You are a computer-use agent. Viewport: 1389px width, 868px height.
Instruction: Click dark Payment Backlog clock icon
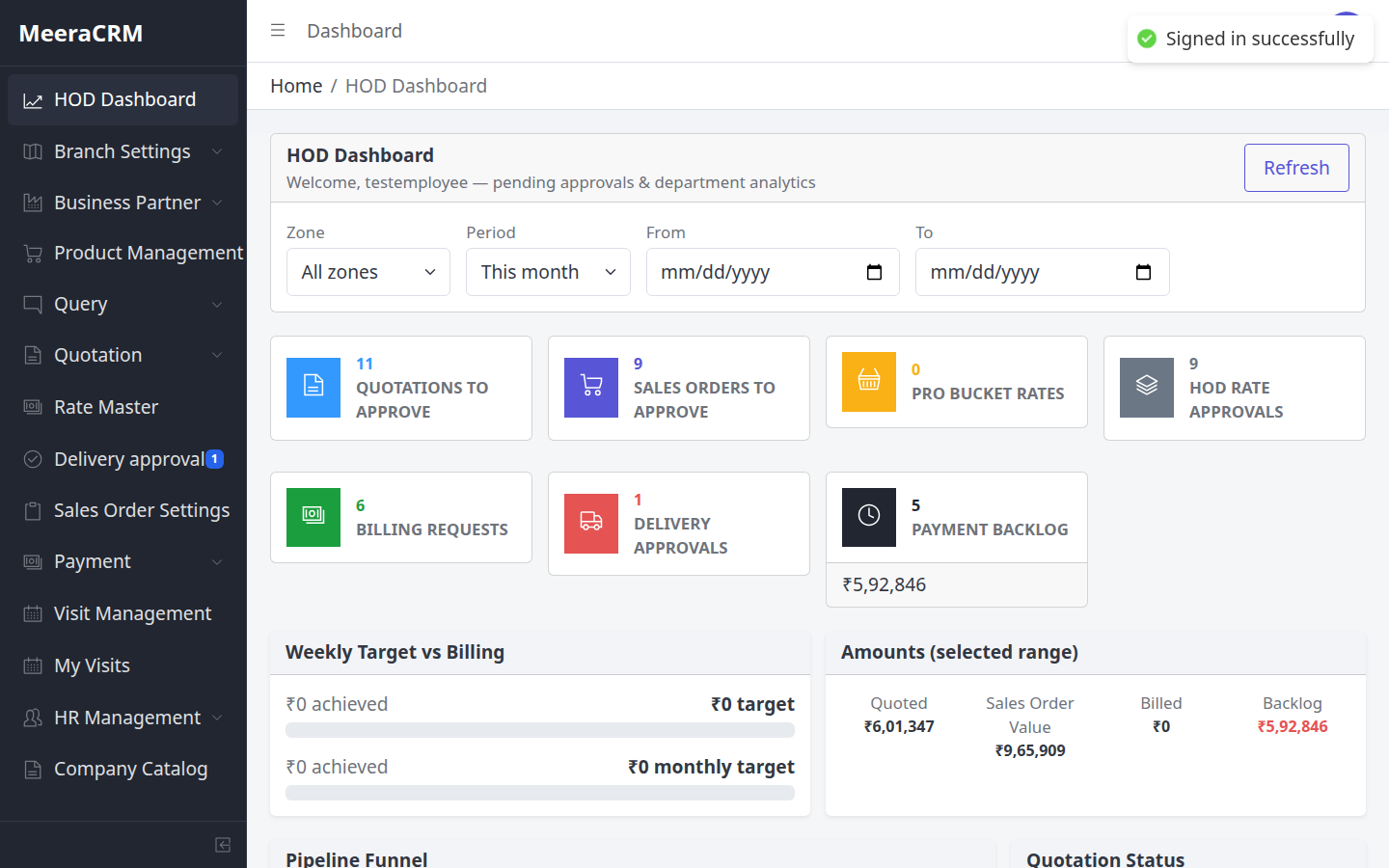(869, 517)
